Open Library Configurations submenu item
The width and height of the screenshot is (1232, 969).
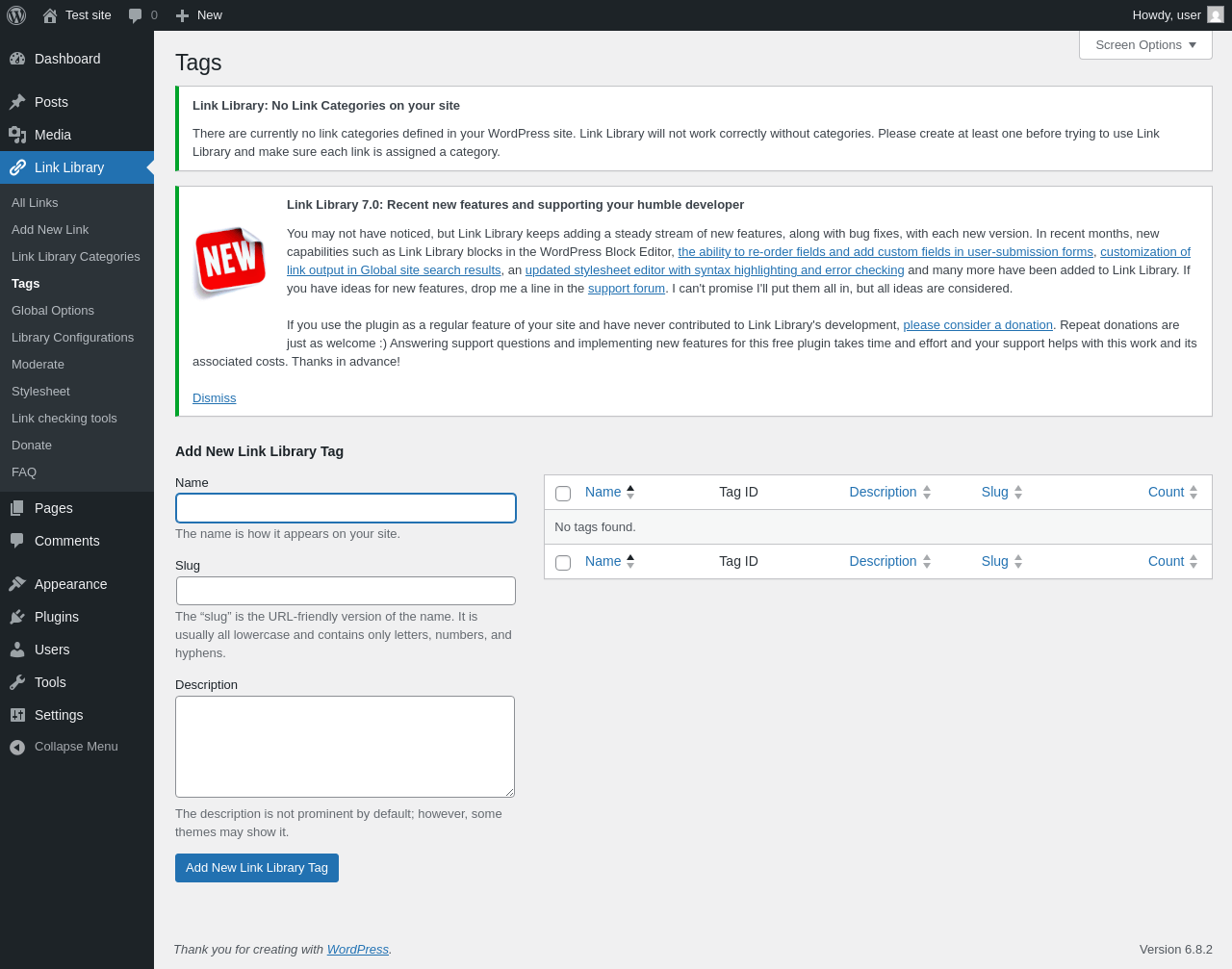click(72, 338)
